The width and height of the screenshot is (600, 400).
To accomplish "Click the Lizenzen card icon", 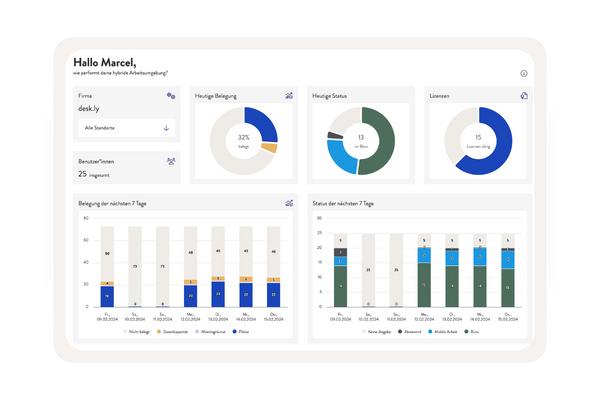I will 524,96.
